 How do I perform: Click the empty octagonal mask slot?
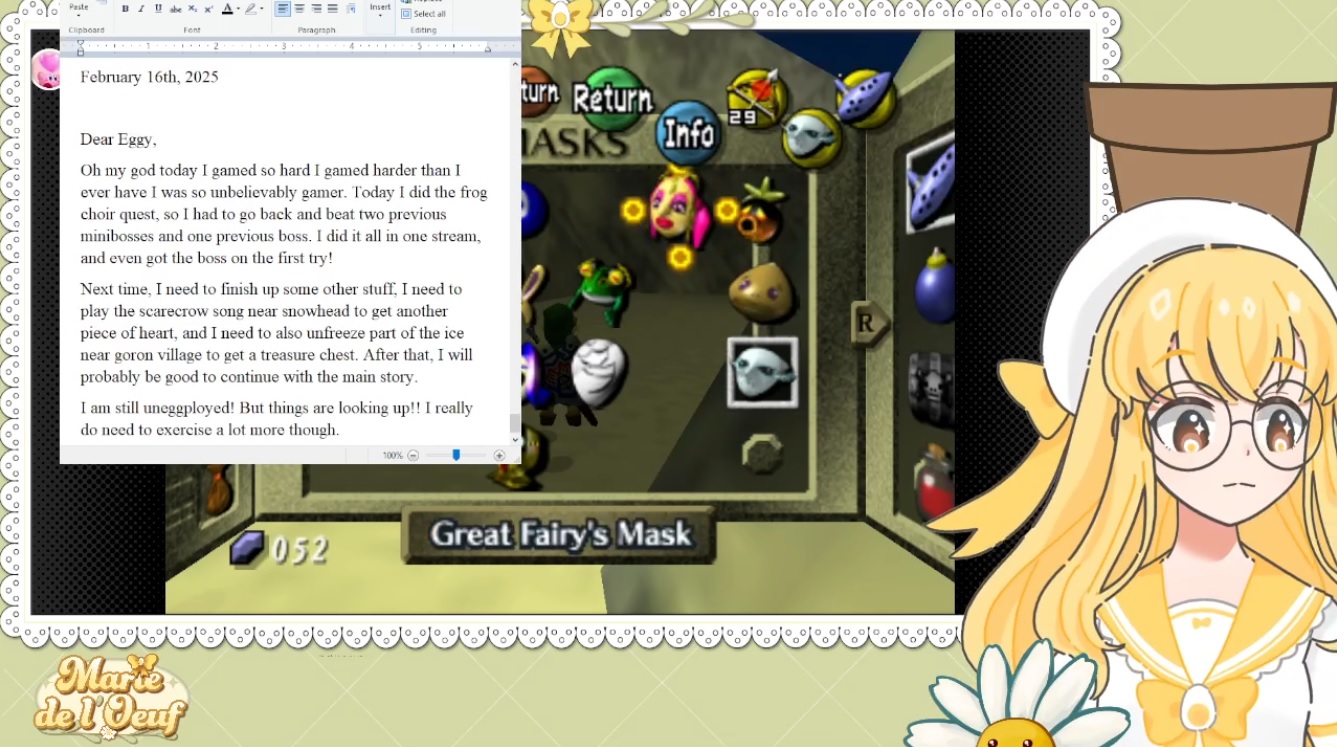(762, 453)
